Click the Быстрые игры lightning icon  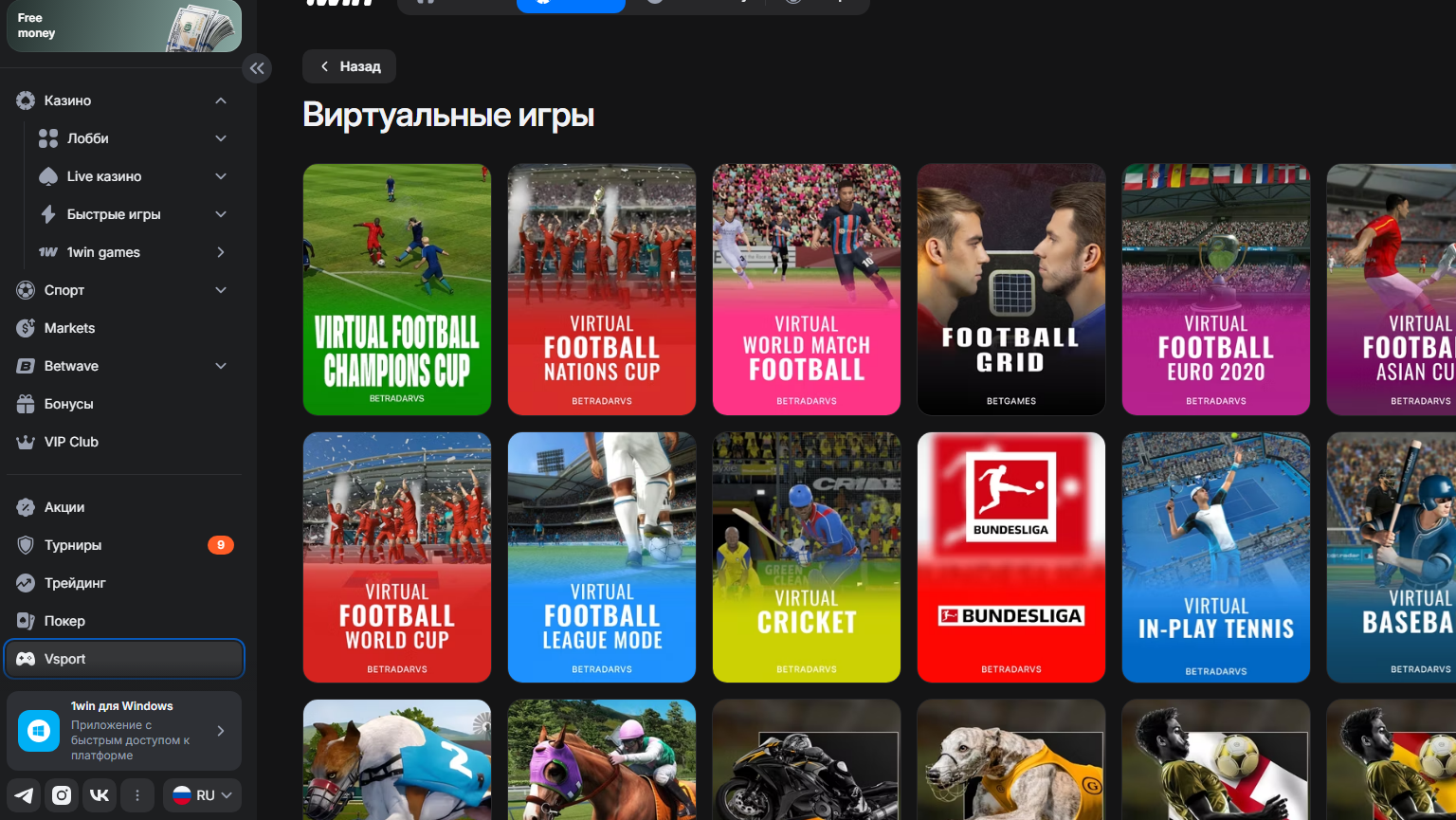(48, 214)
